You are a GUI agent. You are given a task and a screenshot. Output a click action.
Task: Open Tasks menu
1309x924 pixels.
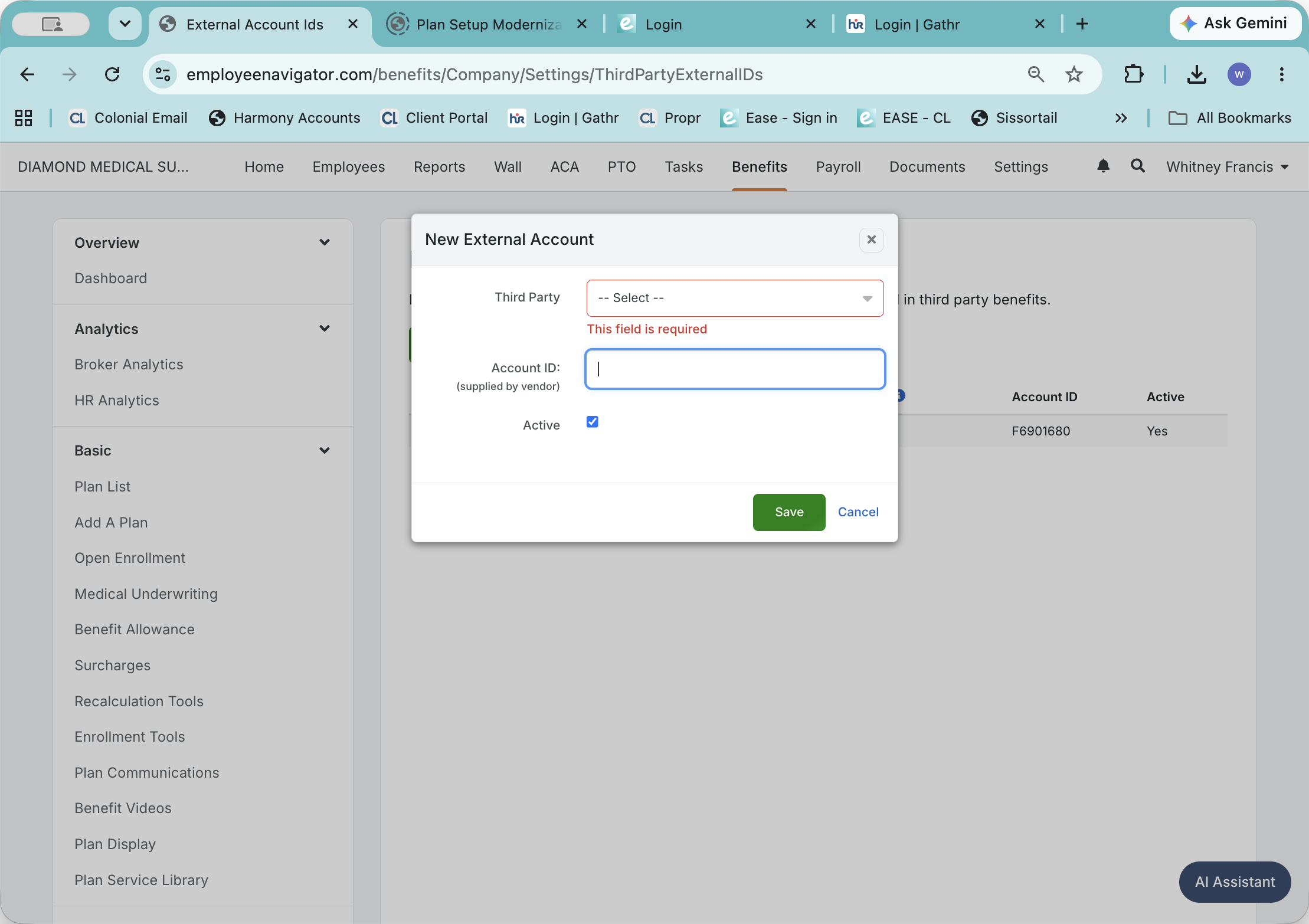click(684, 167)
